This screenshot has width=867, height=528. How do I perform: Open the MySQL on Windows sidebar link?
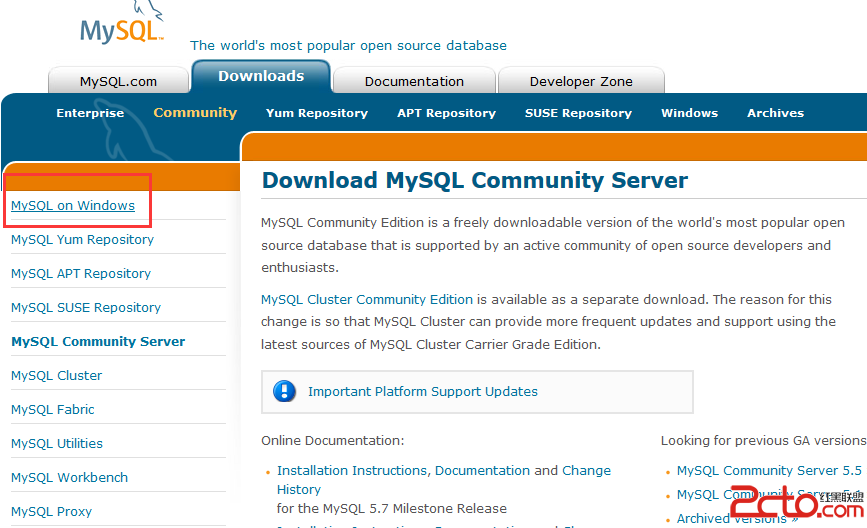[x=73, y=206]
